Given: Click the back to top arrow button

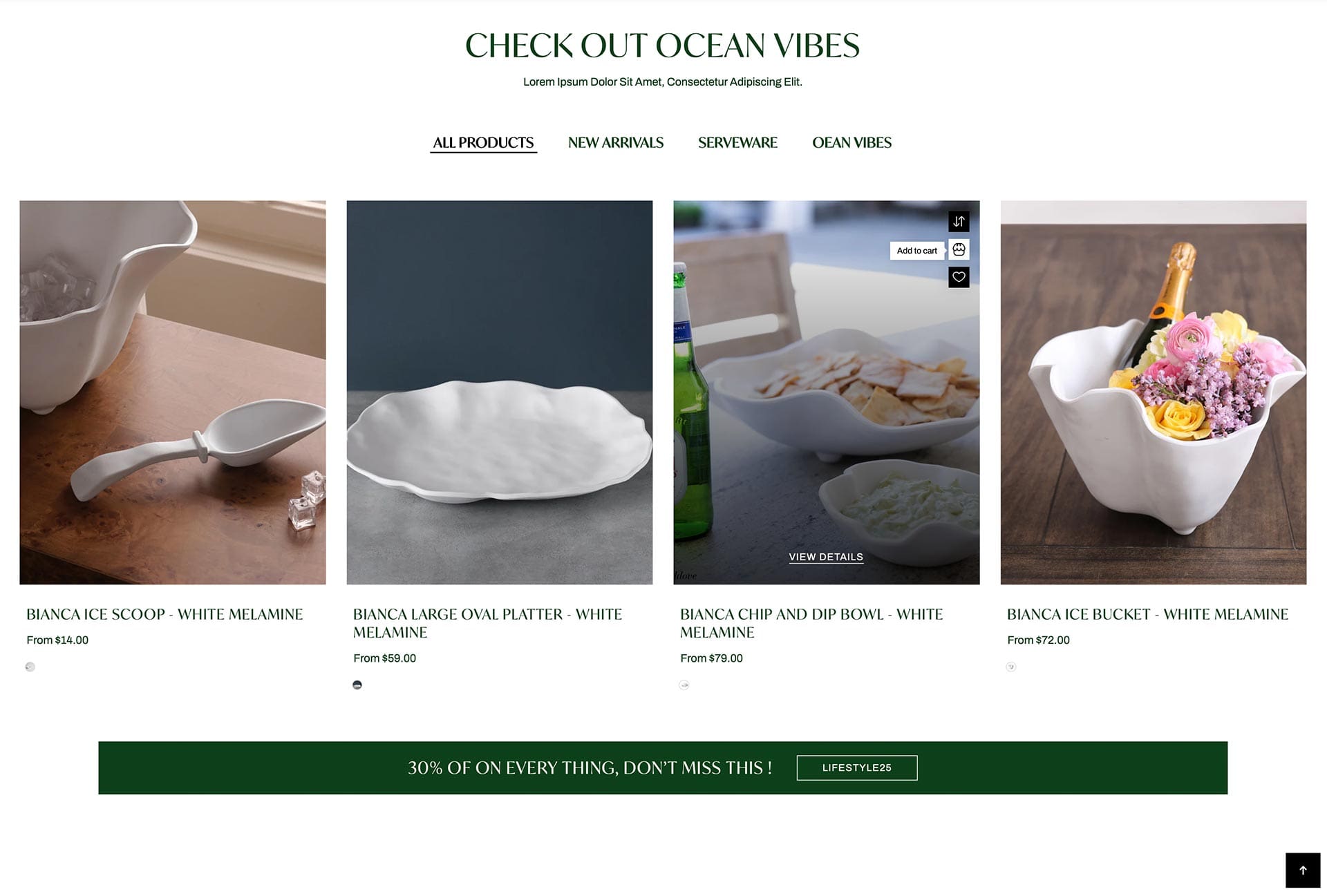Looking at the screenshot, I should pyautogui.click(x=1303, y=870).
